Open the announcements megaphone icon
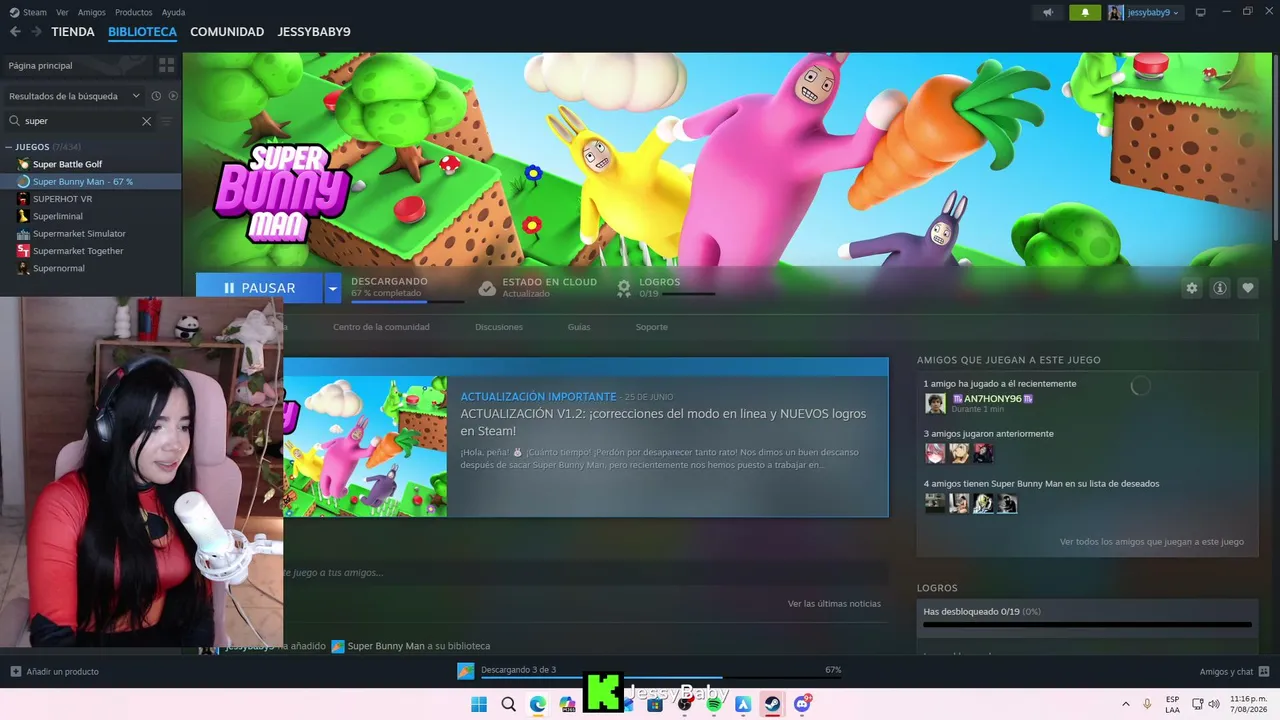 (x=1048, y=13)
